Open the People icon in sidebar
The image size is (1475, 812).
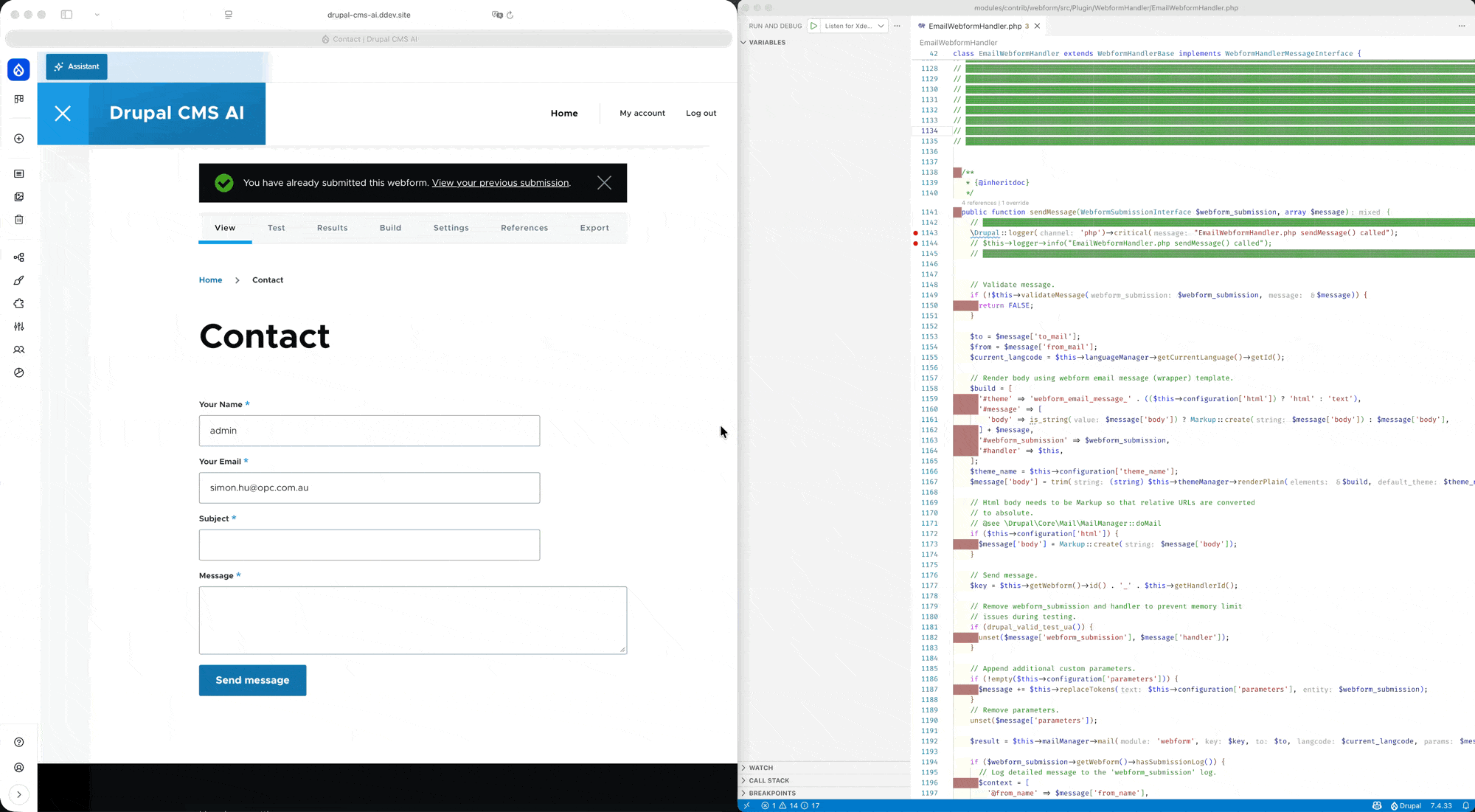click(18, 350)
